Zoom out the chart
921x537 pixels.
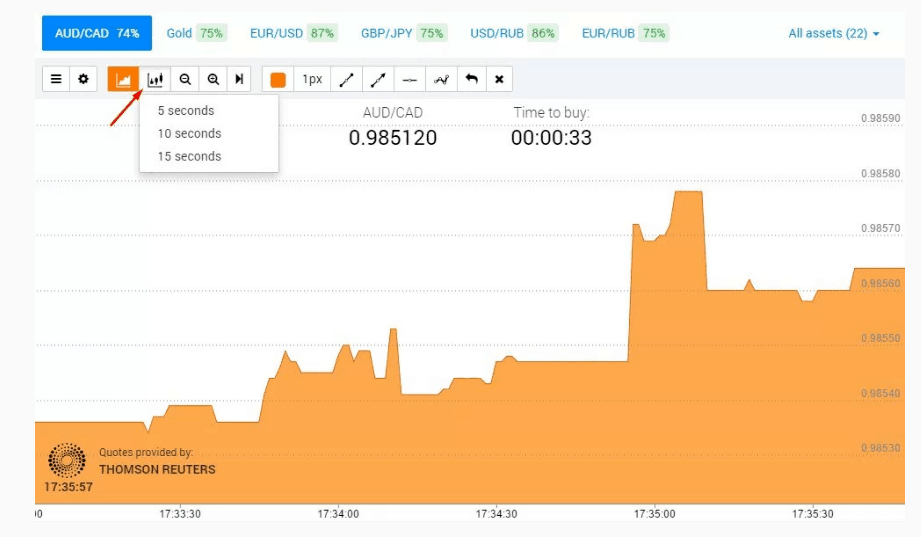tap(185, 79)
